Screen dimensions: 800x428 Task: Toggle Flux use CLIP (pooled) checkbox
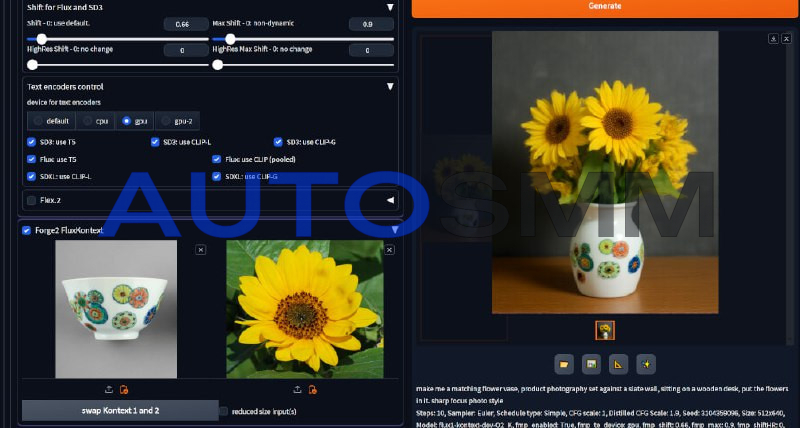pos(217,159)
